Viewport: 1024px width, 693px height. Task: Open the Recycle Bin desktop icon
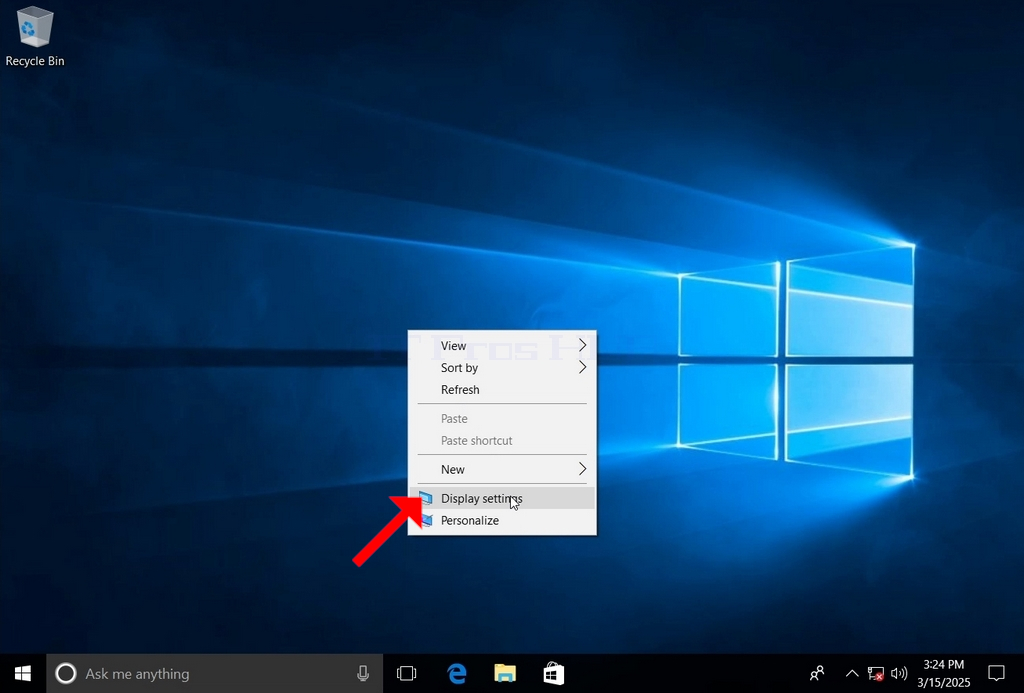(35, 37)
